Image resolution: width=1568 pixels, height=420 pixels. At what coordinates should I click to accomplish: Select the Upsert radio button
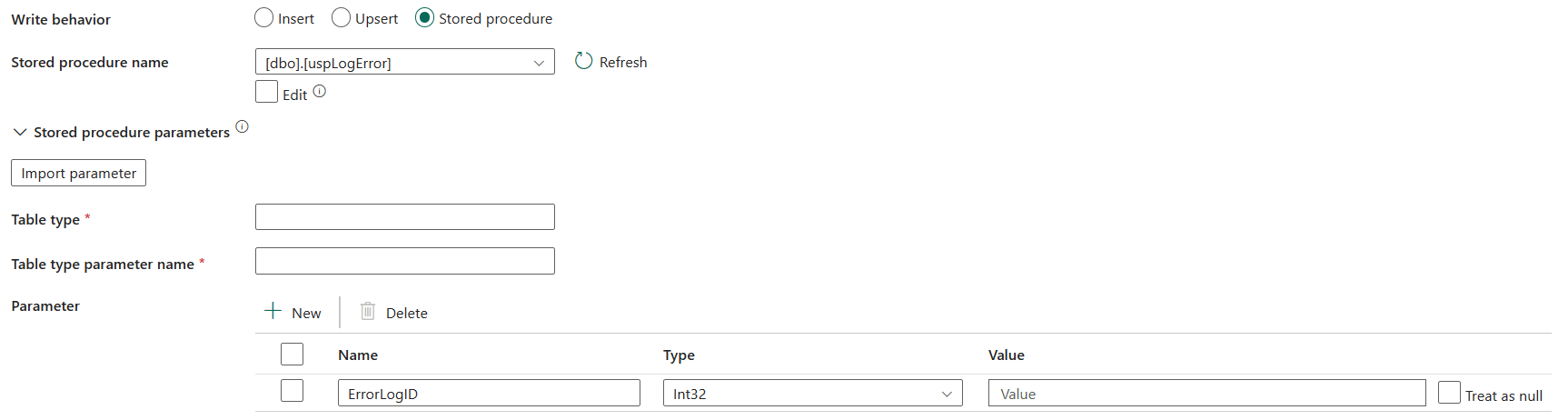pyautogui.click(x=342, y=18)
